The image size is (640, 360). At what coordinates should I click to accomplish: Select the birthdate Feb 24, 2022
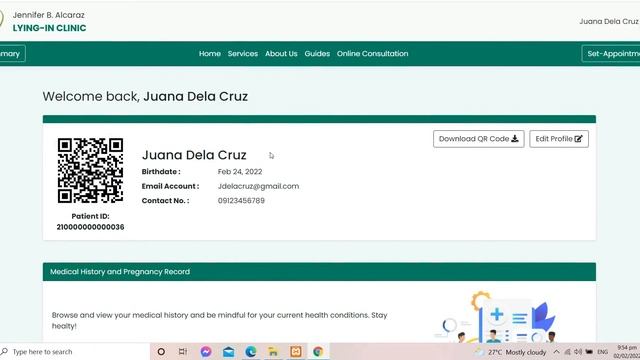click(240, 171)
